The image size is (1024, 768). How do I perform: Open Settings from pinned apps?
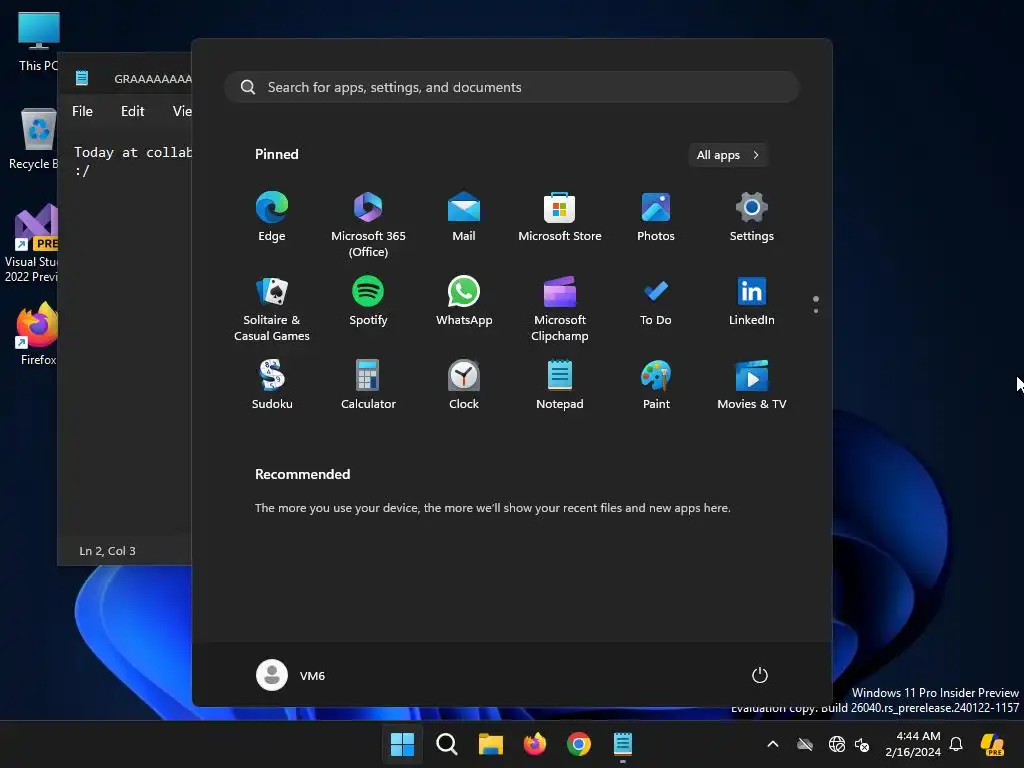click(x=752, y=217)
